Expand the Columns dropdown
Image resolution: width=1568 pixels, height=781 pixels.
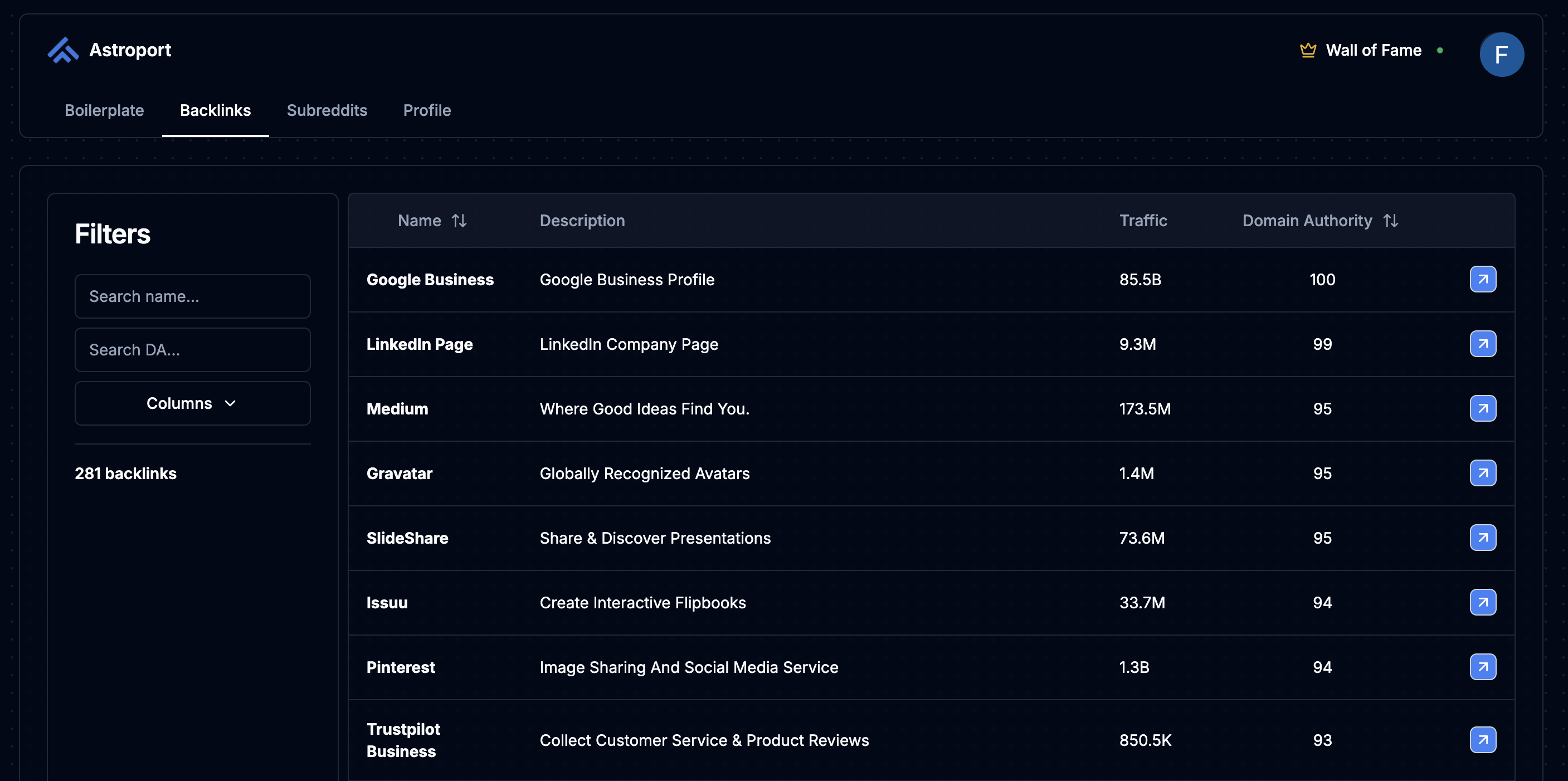pyautogui.click(x=192, y=403)
